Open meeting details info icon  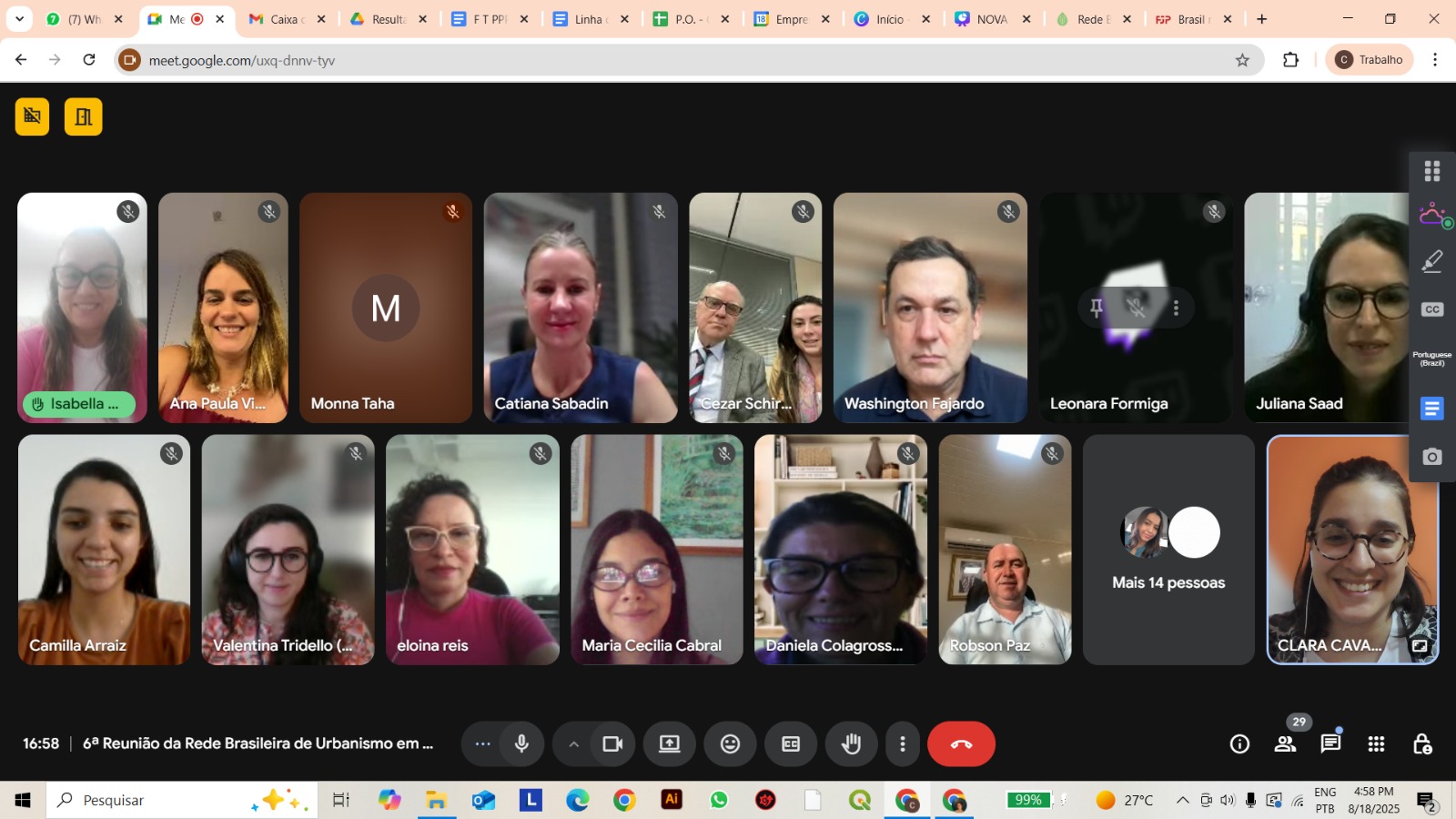pyautogui.click(x=1239, y=744)
